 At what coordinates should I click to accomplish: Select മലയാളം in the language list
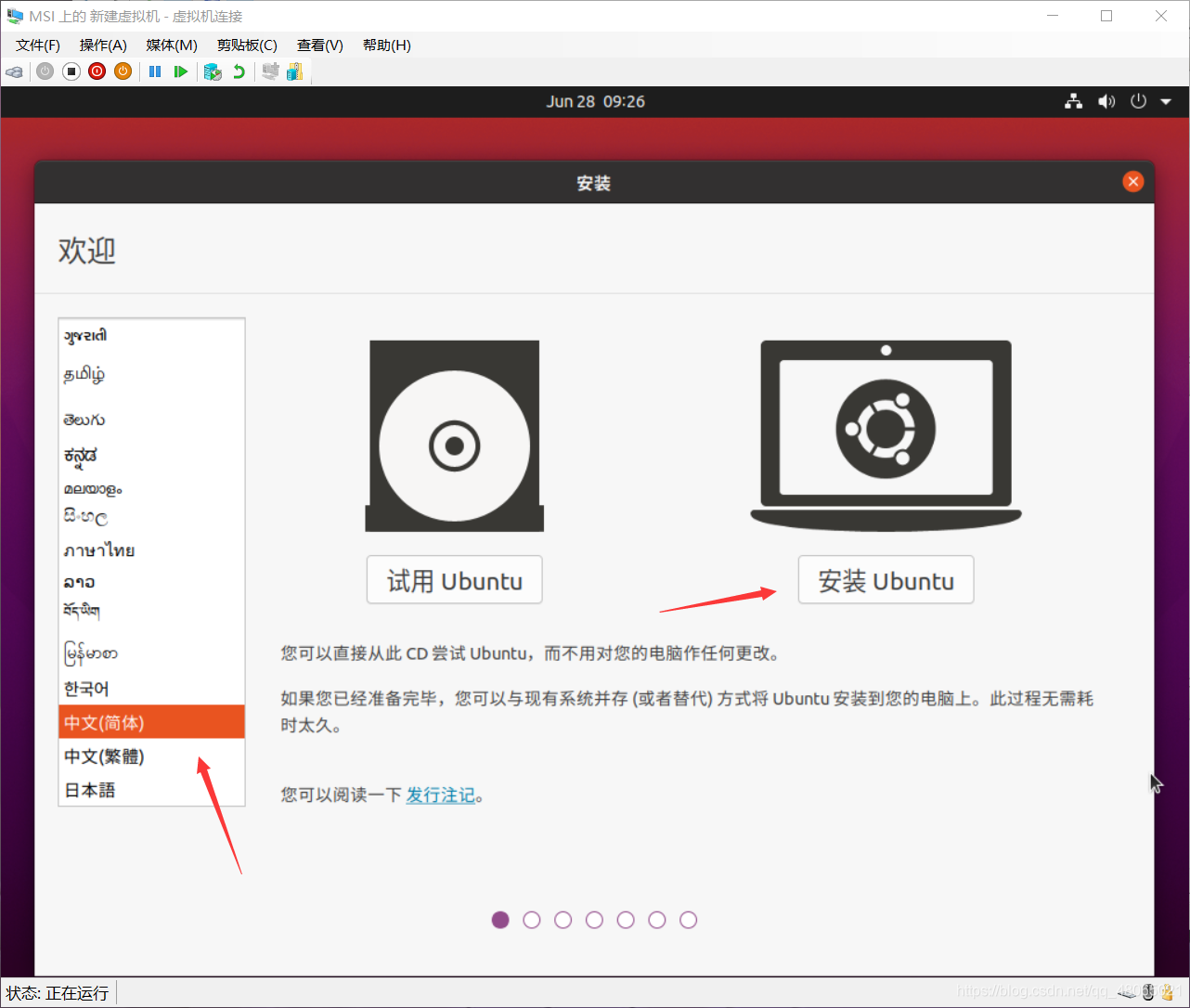tap(151, 489)
